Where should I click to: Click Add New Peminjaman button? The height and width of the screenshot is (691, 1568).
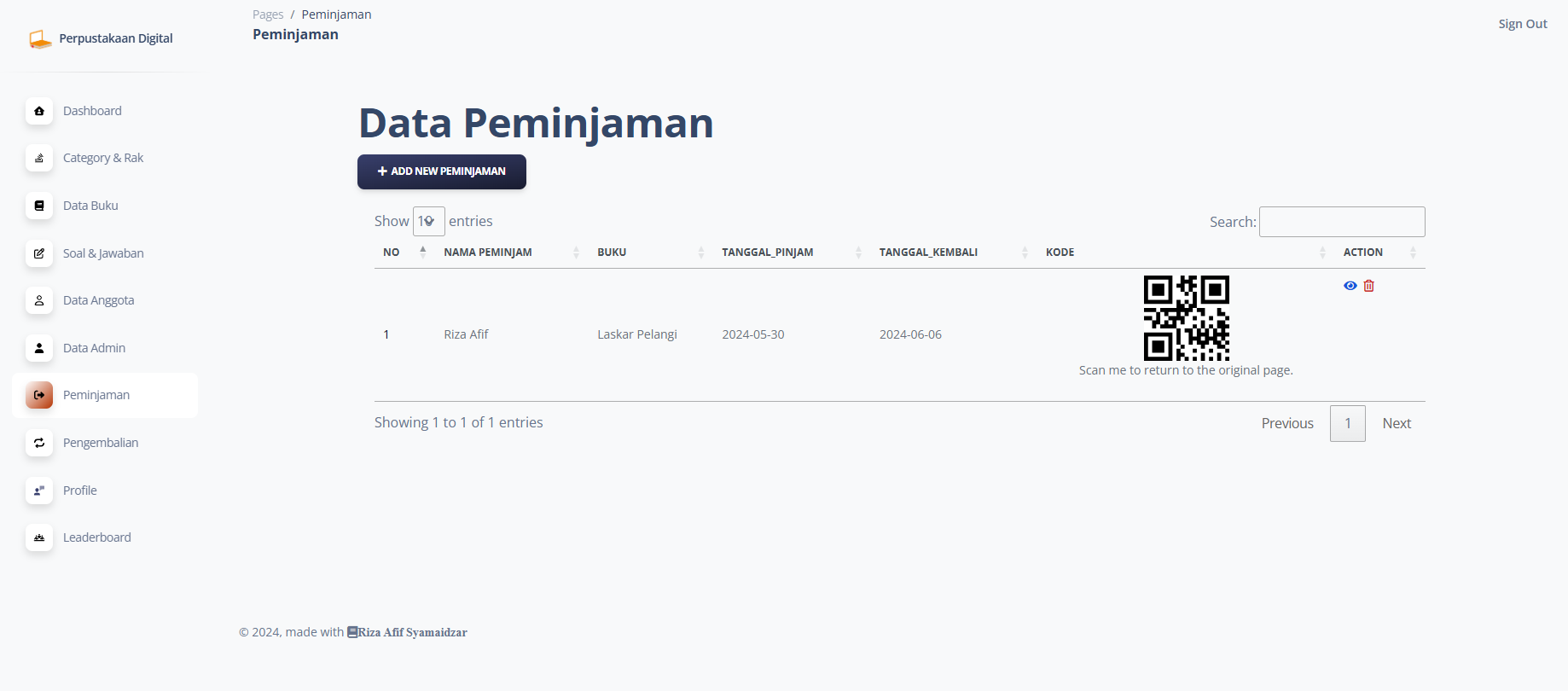[442, 171]
